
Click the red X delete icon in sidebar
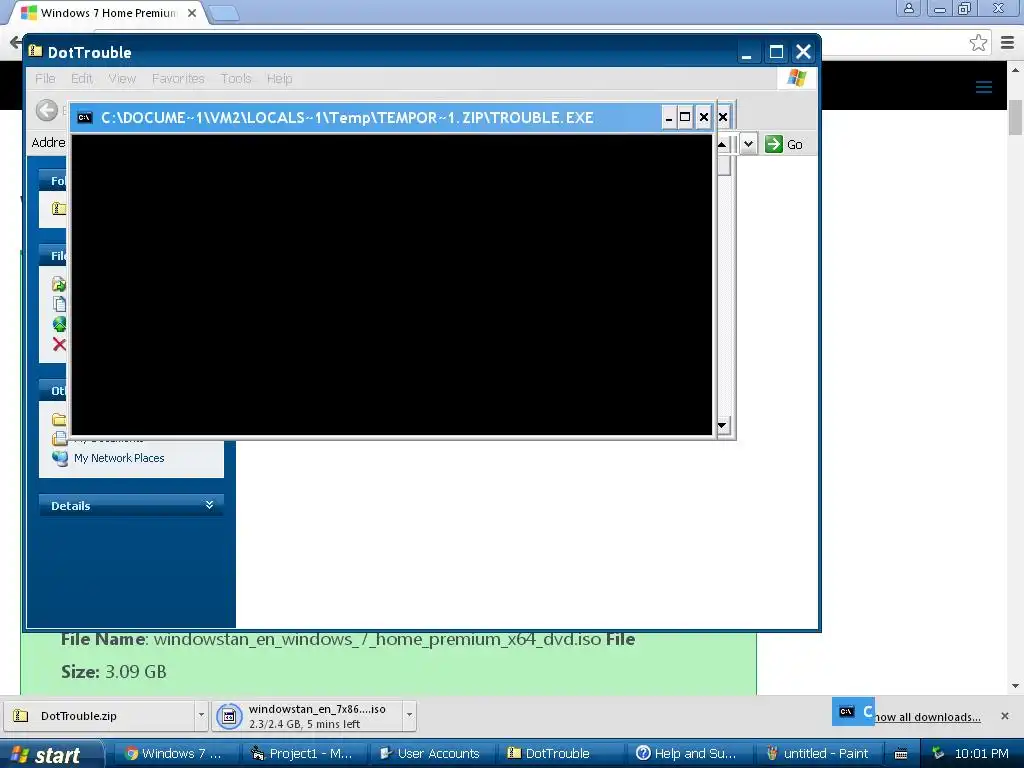click(x=59, y=344)
